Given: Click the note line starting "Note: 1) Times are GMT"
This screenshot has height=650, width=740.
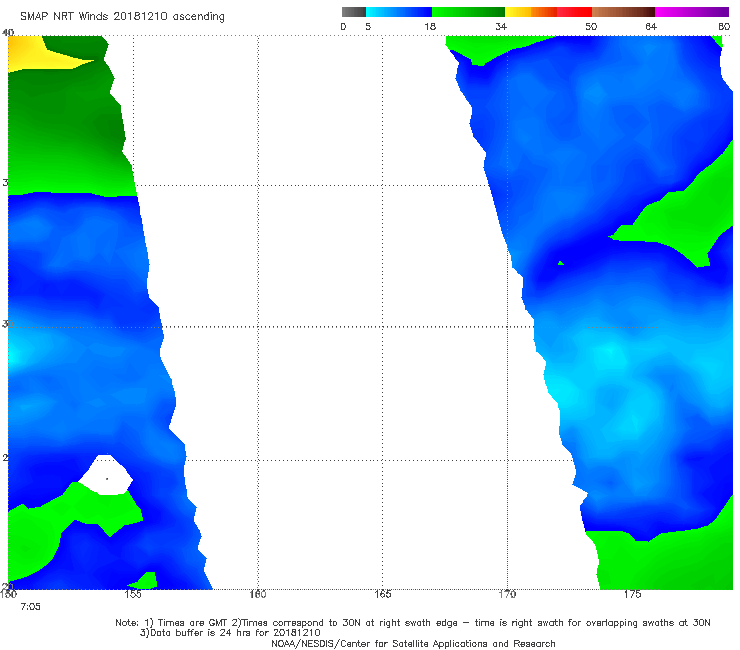Looking at the screenshot, I should [x=412, y=623].
